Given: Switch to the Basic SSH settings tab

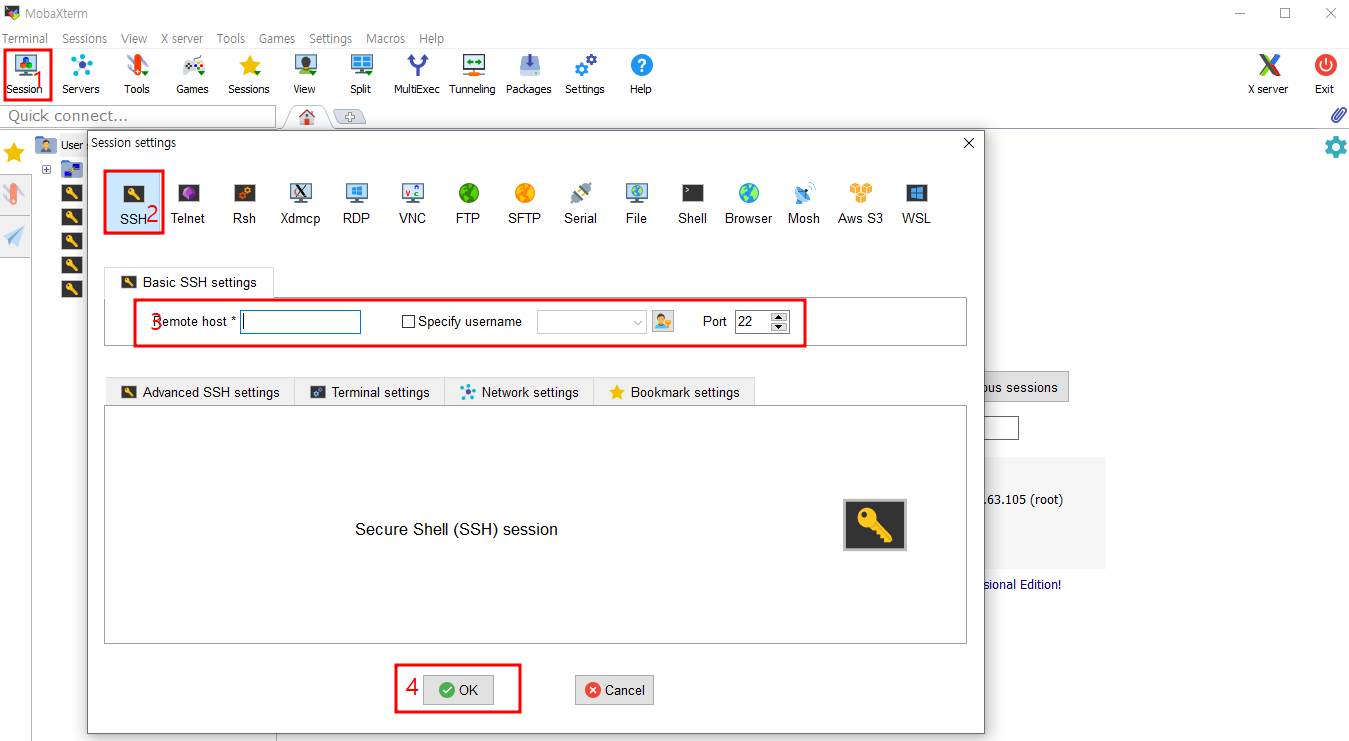Looking at the screenshot, I should 189,282.
